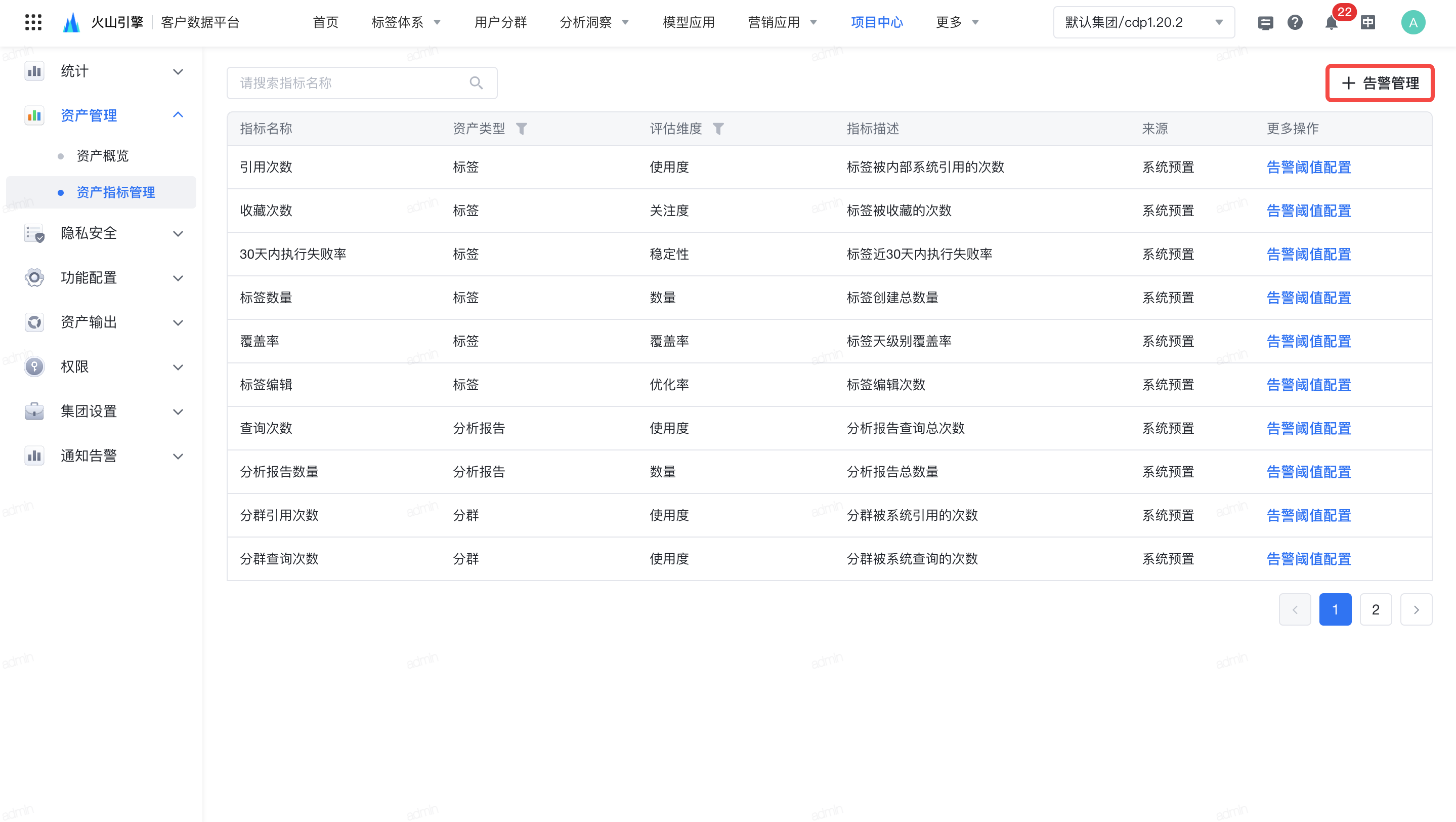Open the messages chat icon
The height and width of the screenshot is (822, 1456).
(1265, 23)
